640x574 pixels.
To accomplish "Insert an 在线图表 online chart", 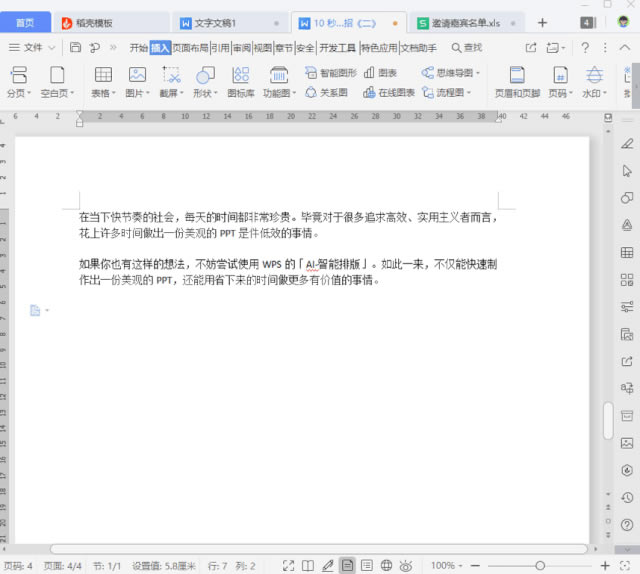I will [389, 93].
